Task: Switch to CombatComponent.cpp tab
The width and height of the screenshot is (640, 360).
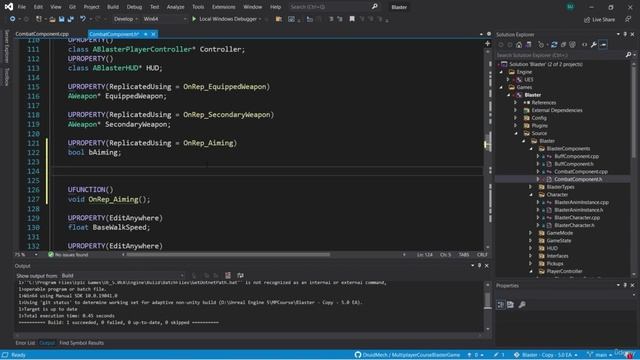Action: pos(42,34)
